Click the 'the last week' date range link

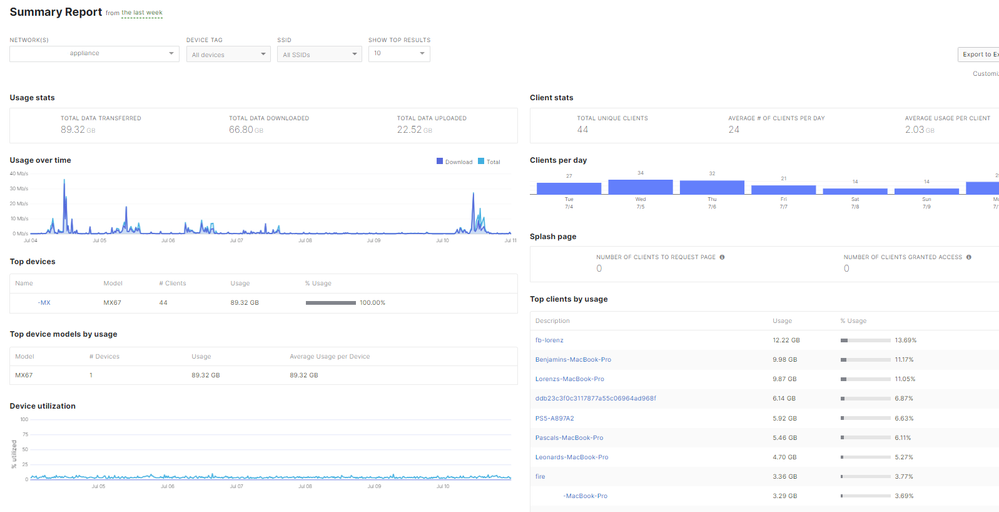tap(142, 13)
